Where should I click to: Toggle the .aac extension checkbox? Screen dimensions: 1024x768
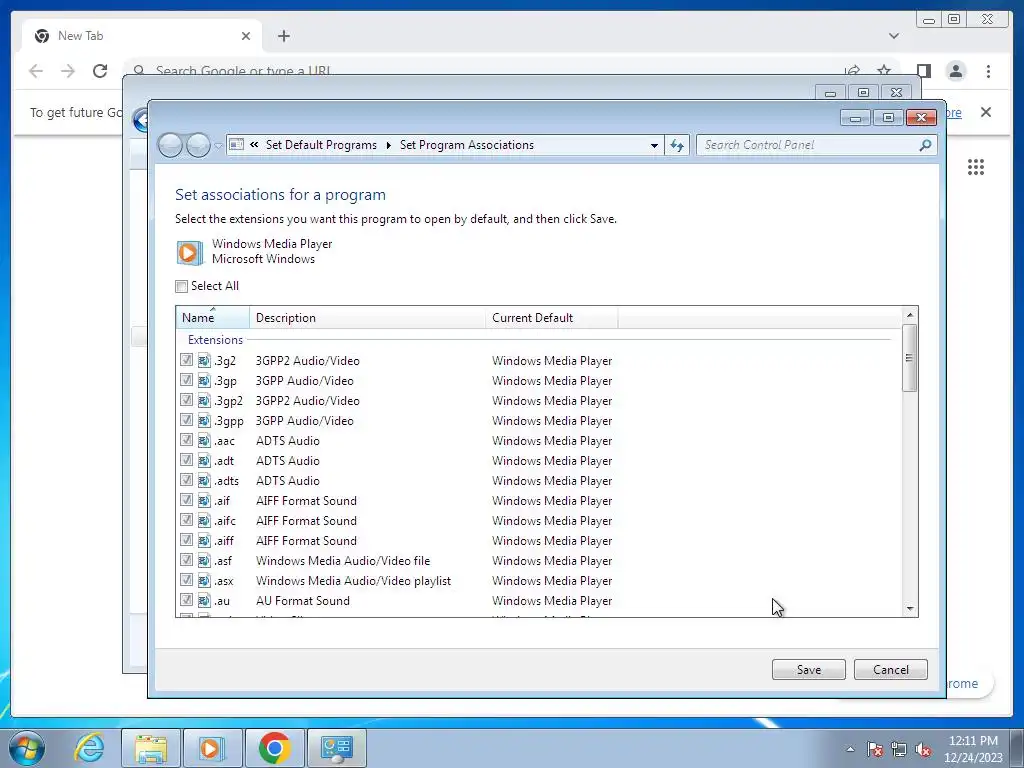[x=186, y=440]
